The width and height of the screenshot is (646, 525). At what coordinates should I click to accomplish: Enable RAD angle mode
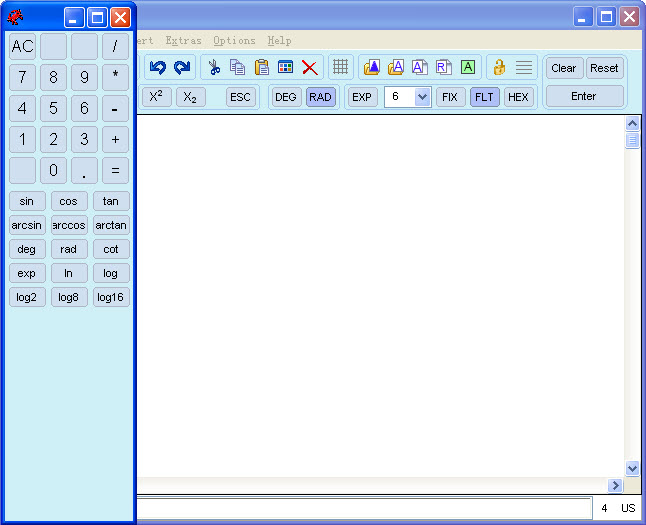tap(320, 97)
